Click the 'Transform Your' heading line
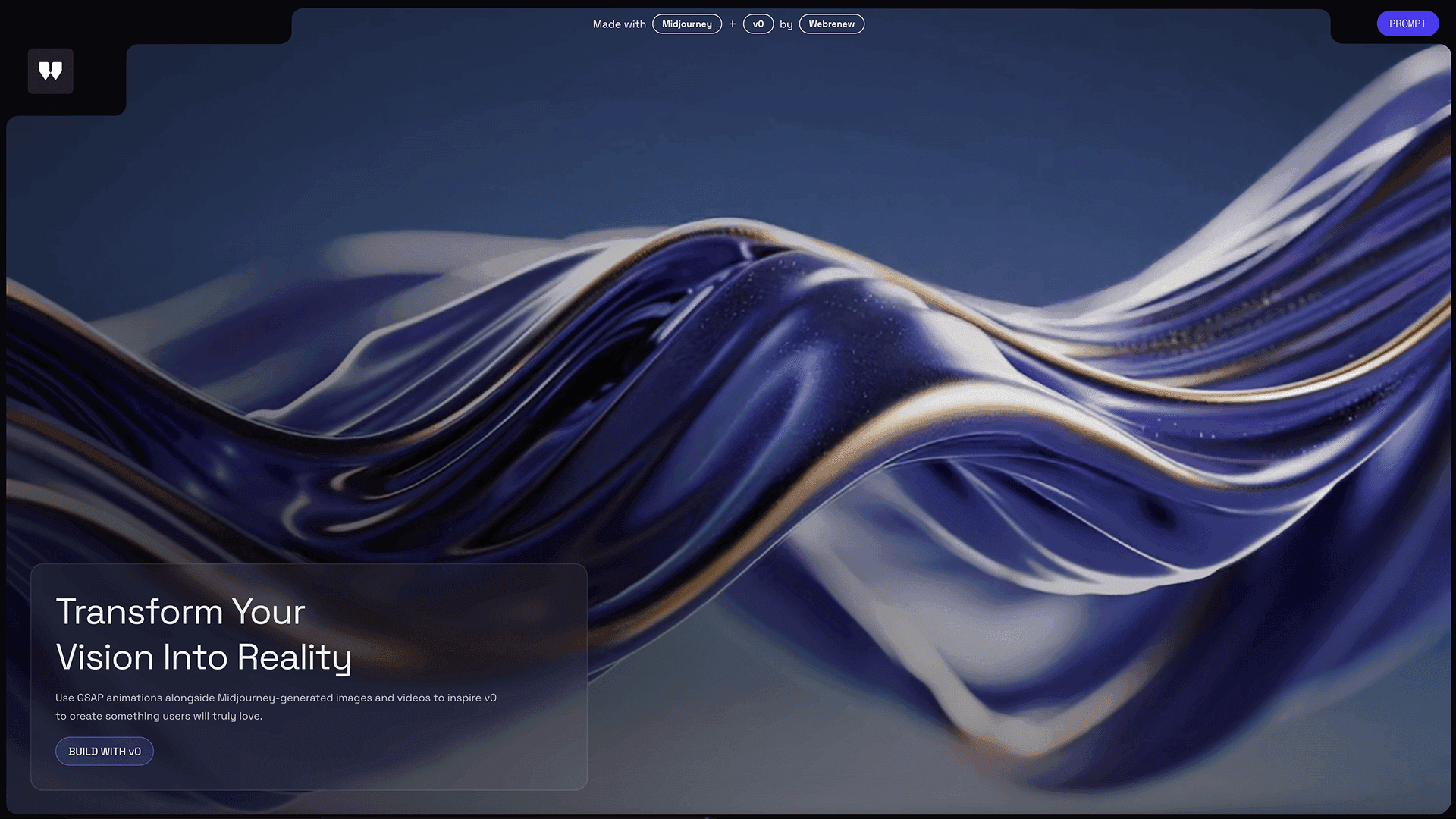The width and height of the screenshot is (1456, 819). 180,612
